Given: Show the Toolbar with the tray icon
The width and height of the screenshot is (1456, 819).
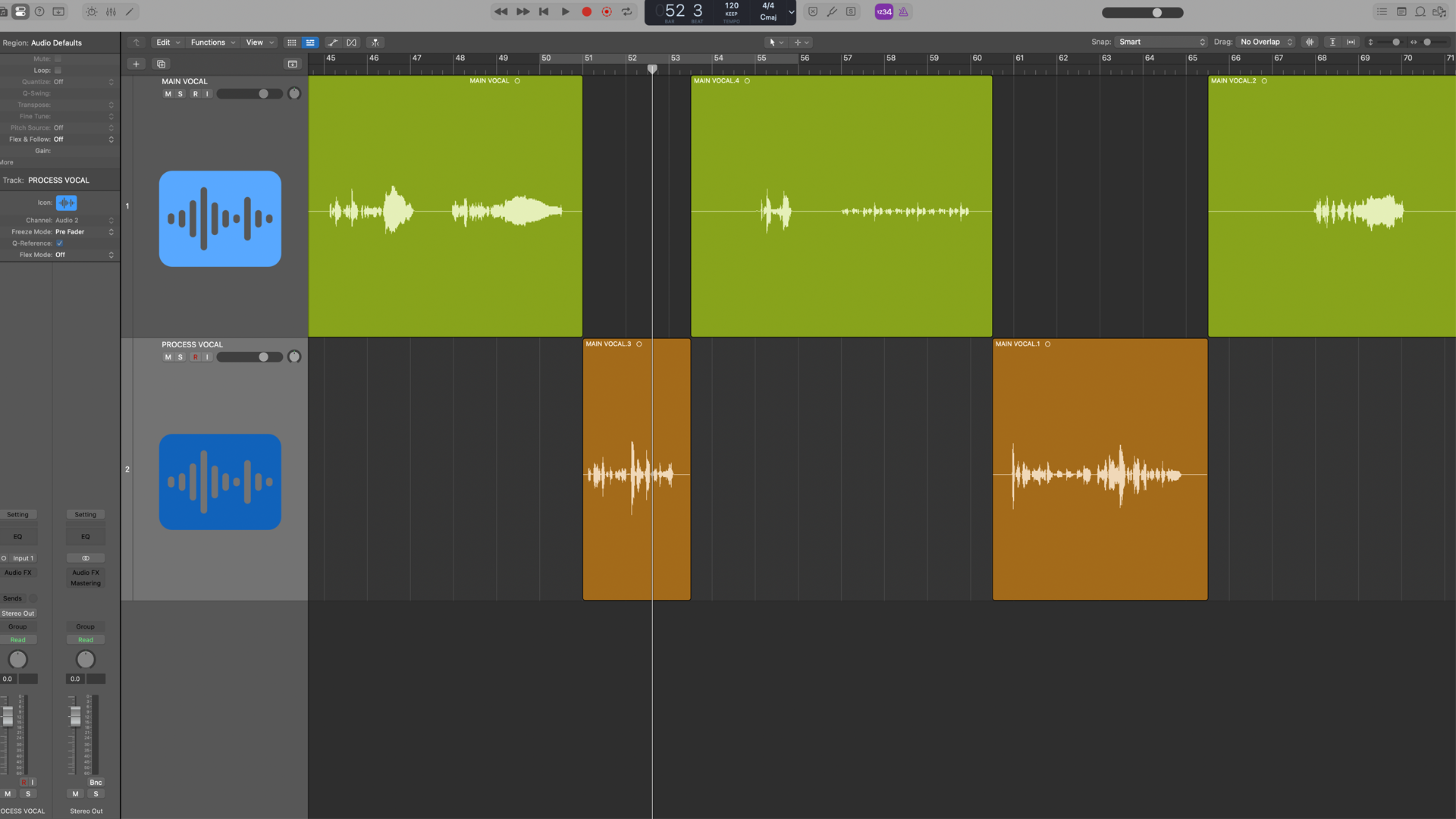Looking at the screenshot, I should coord(58,11).
